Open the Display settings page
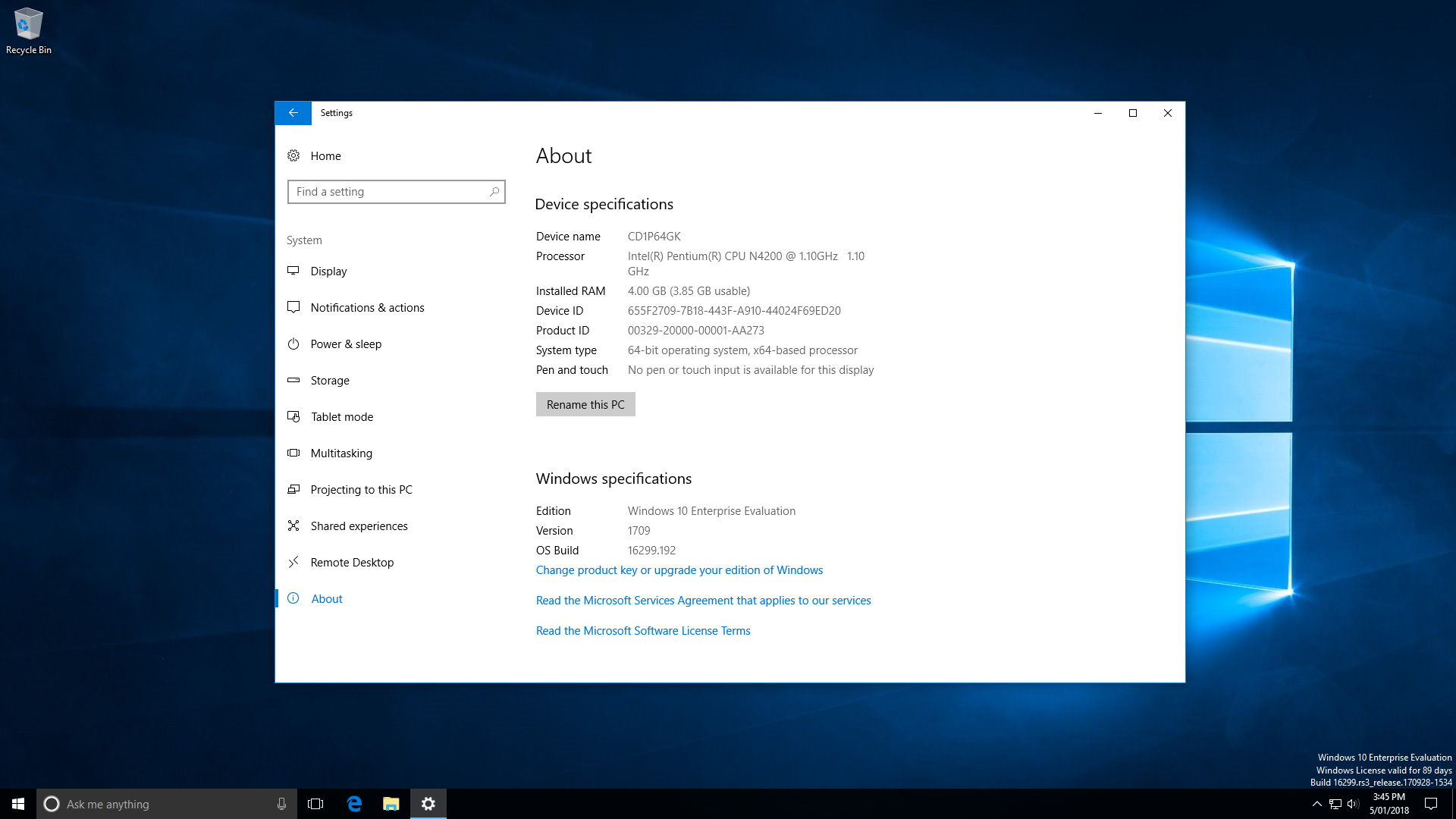 (328, 271)
